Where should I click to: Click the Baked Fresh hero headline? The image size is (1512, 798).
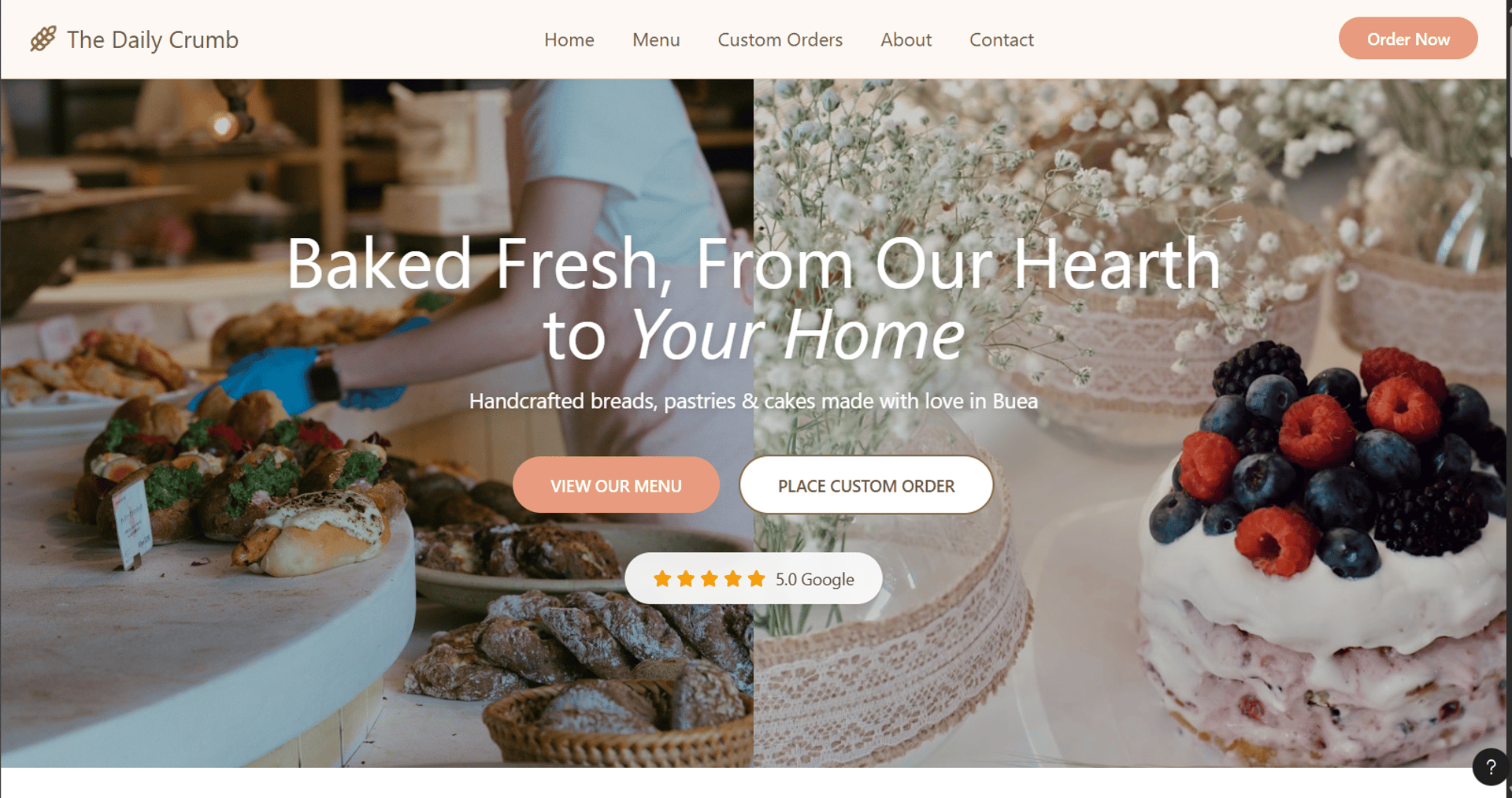pos(754,299)
